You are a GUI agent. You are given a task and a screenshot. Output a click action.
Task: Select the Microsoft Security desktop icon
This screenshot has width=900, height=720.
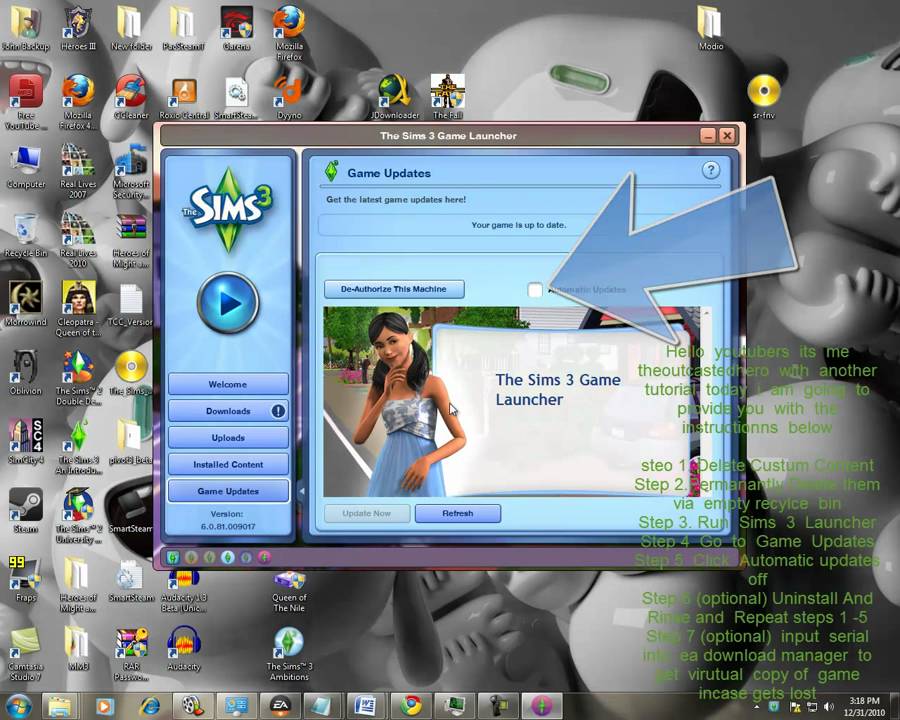click(131, 171)
